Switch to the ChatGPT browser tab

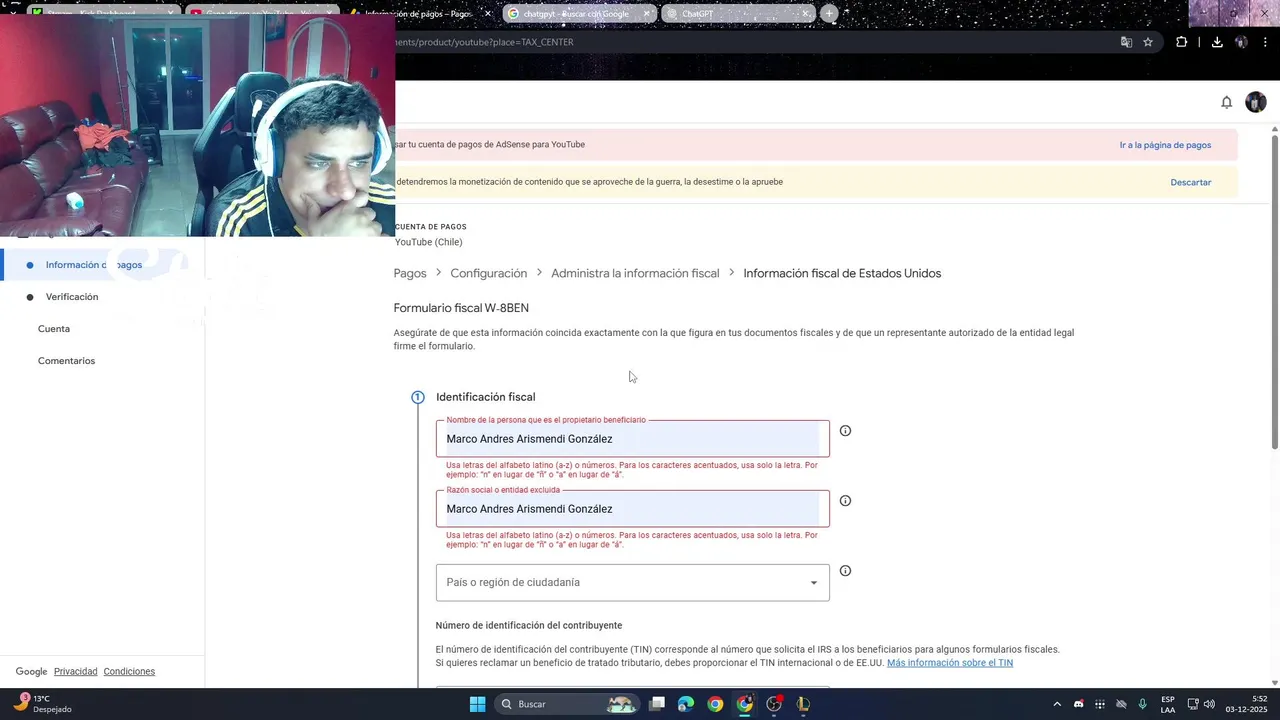736,14
